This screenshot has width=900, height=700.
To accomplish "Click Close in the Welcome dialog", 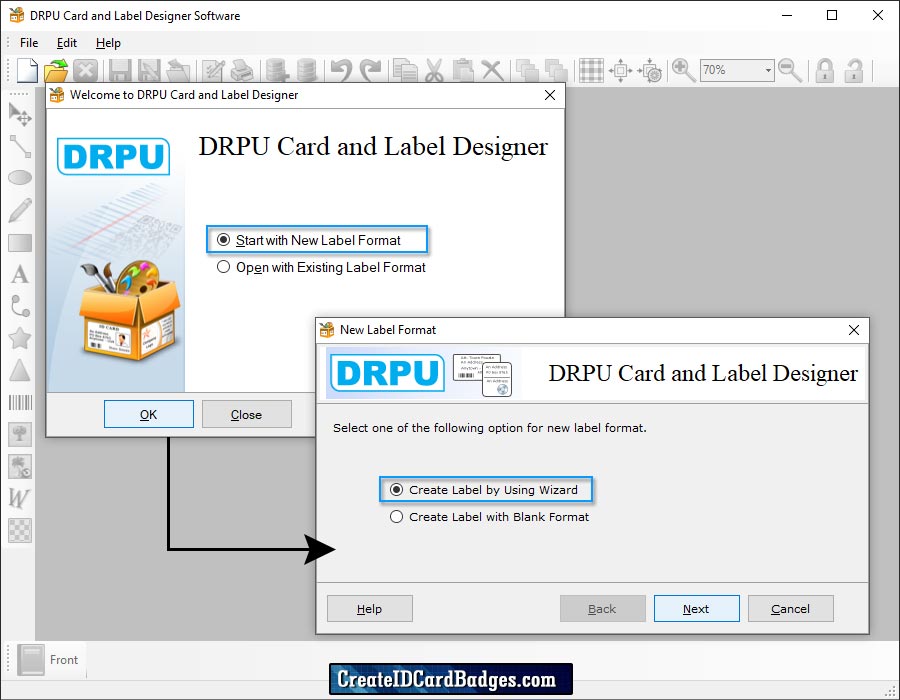I will pos(246,414).
